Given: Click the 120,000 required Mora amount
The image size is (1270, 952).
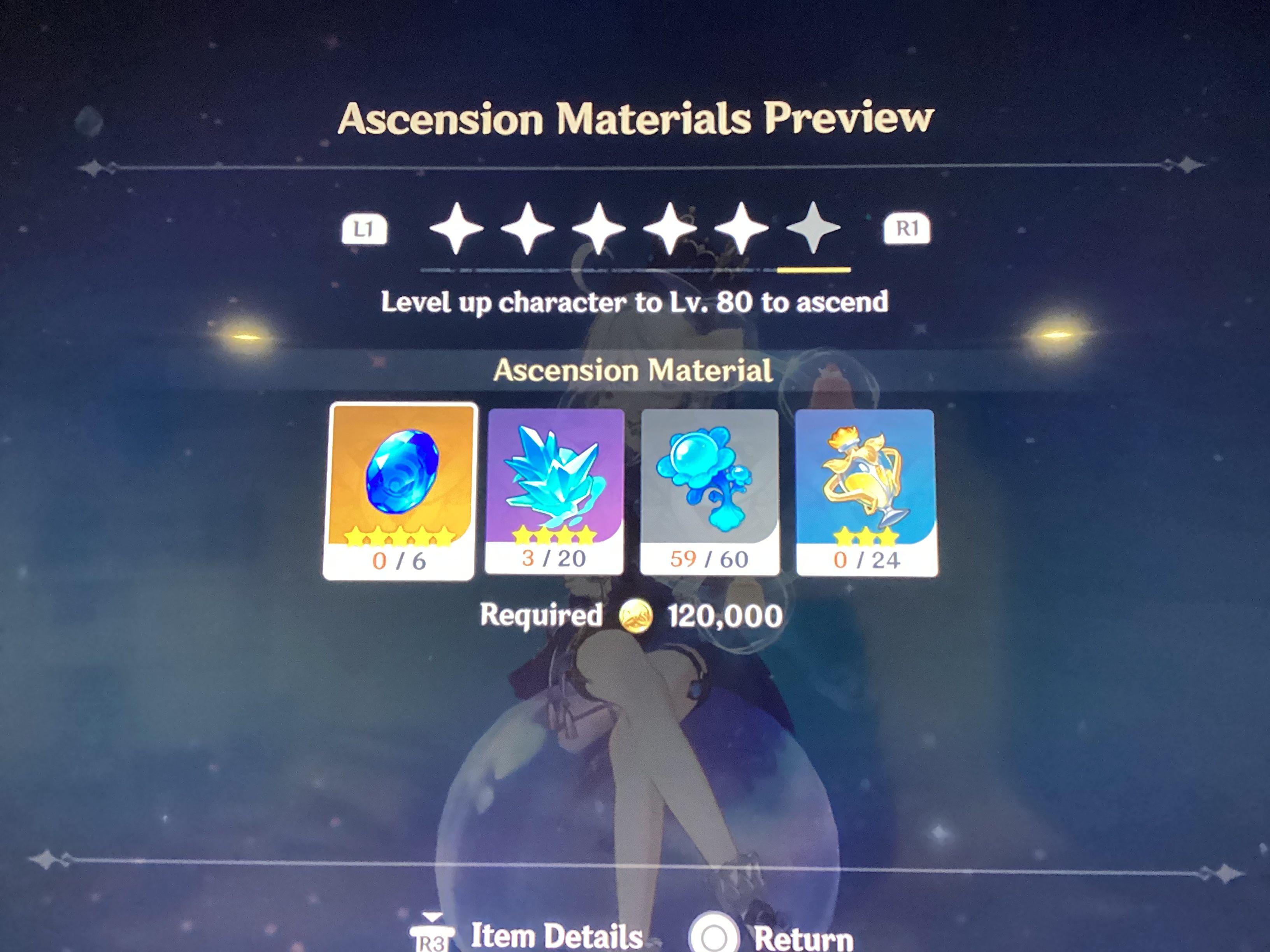Looking at the screenshot, I should click(x=725, y=616).
